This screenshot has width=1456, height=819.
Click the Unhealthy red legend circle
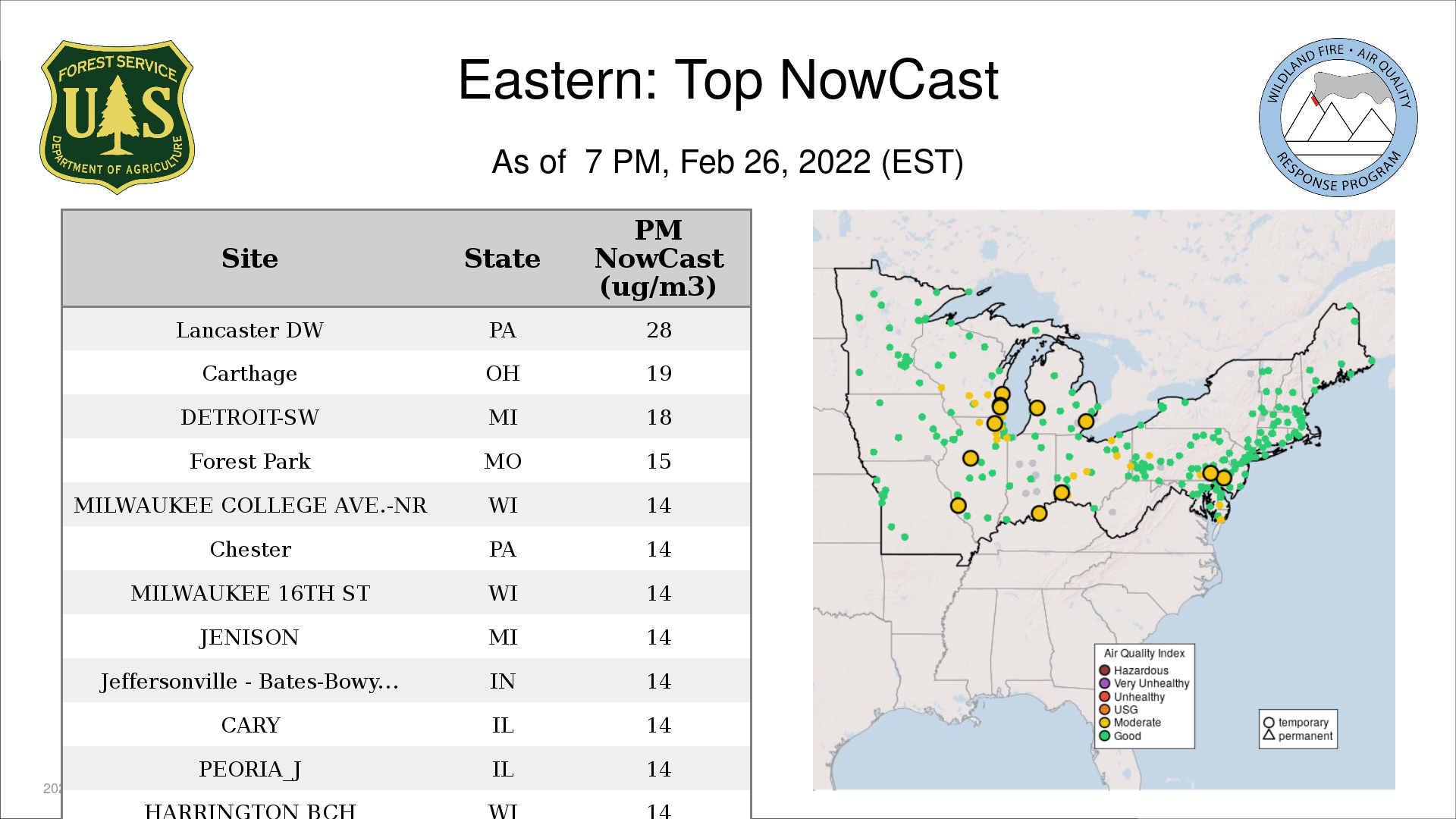point(1105,696)
